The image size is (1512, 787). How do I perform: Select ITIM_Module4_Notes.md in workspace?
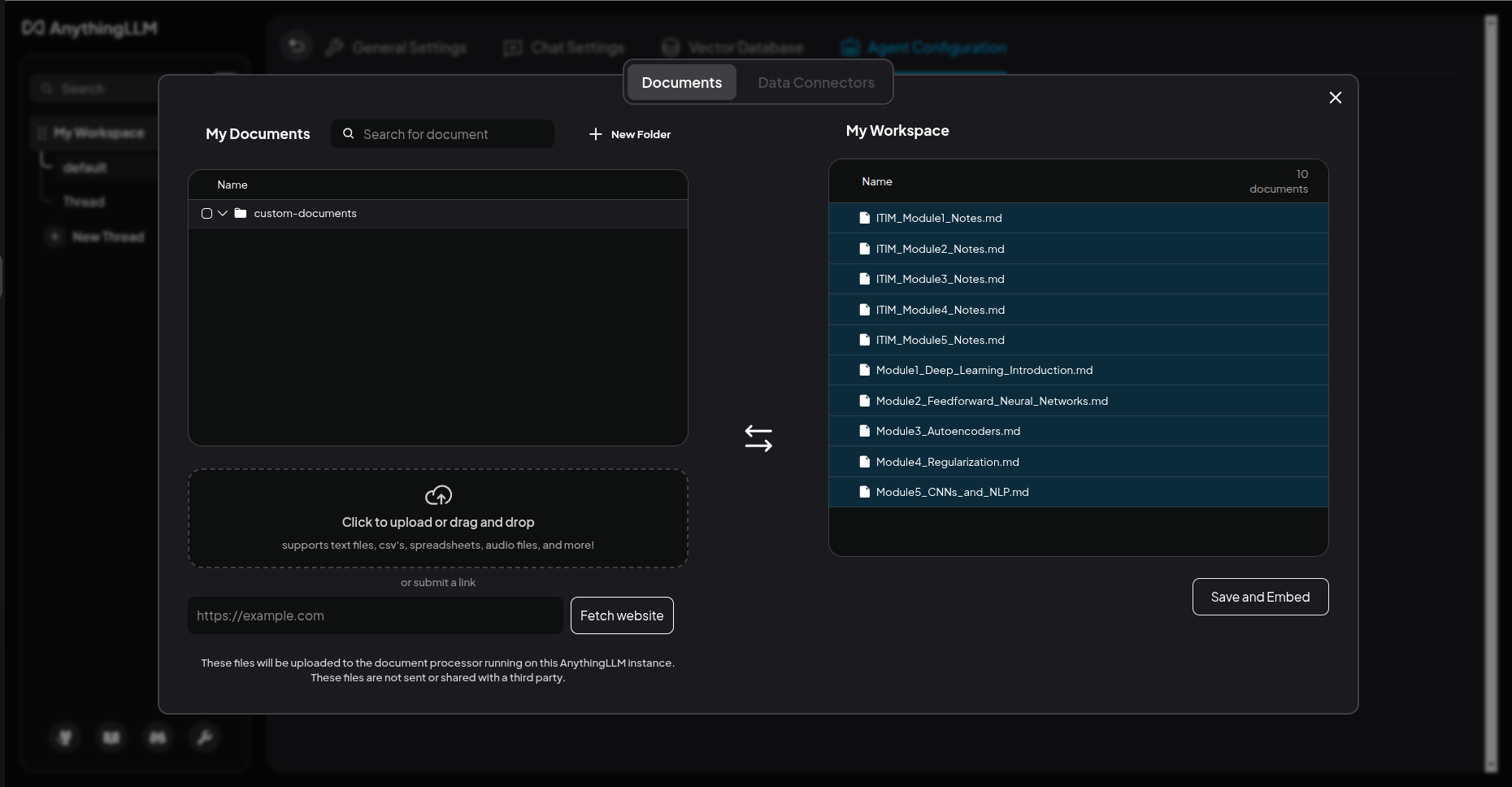click(1078, 310)
